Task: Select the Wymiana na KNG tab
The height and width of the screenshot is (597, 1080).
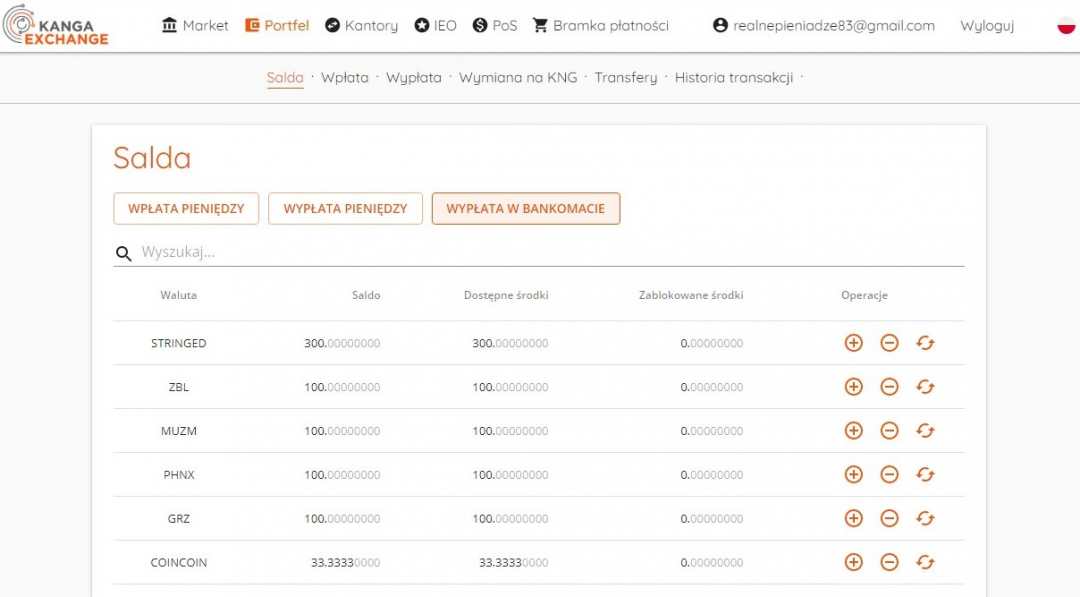Action: click(518, 77)
